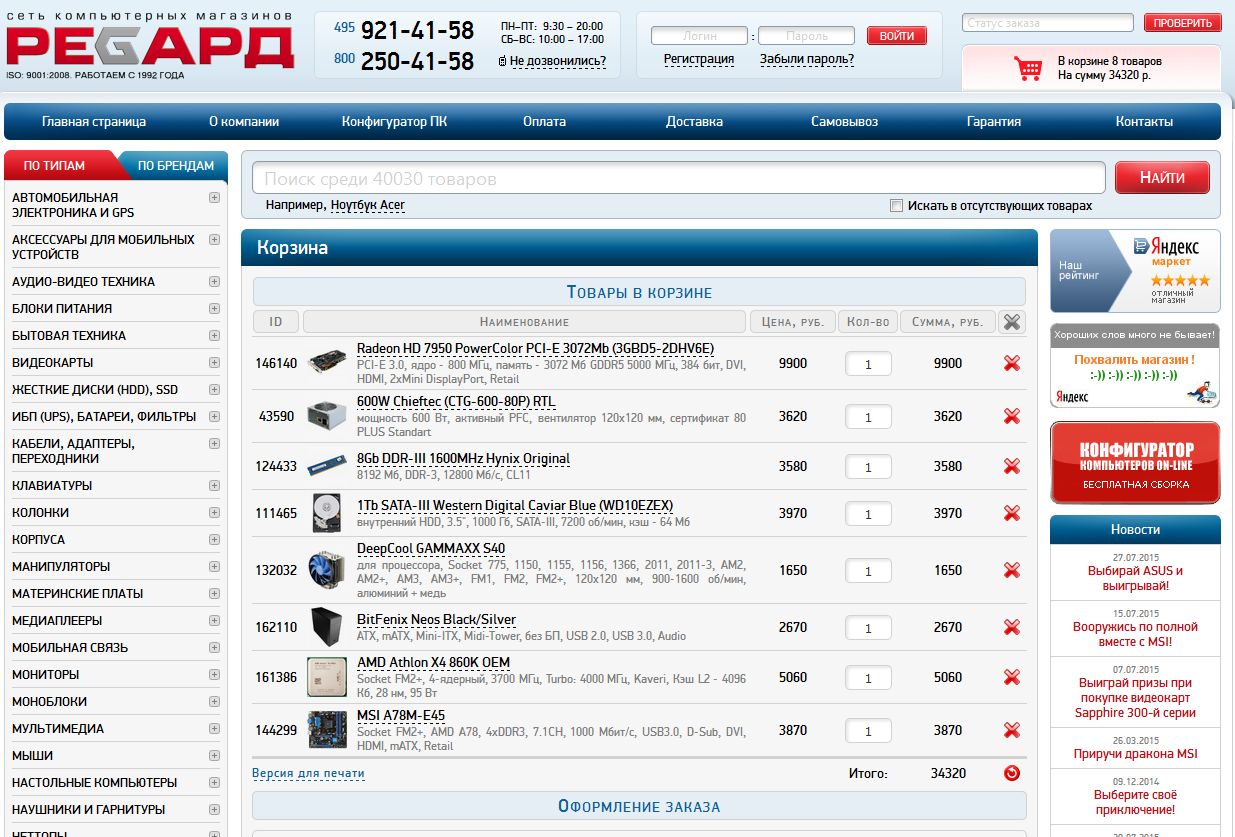Expand the Видеокарты category
1235x837 pixels.
[214, 362]
